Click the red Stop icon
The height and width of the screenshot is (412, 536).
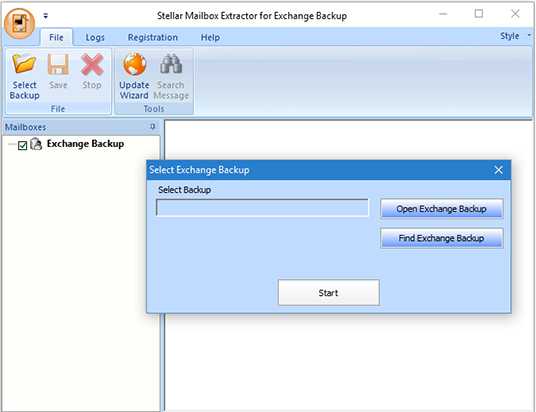click(x=92, y=64)
